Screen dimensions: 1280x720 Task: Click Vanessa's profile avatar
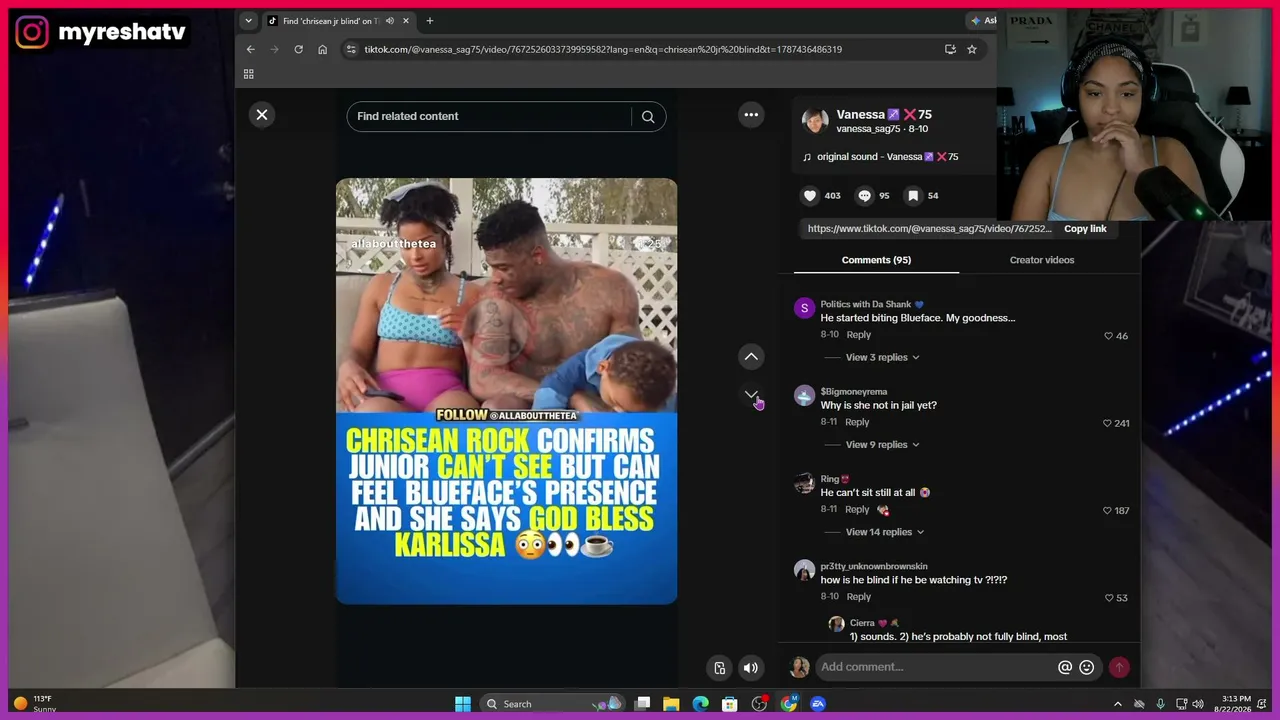click(x=815, y=121)
